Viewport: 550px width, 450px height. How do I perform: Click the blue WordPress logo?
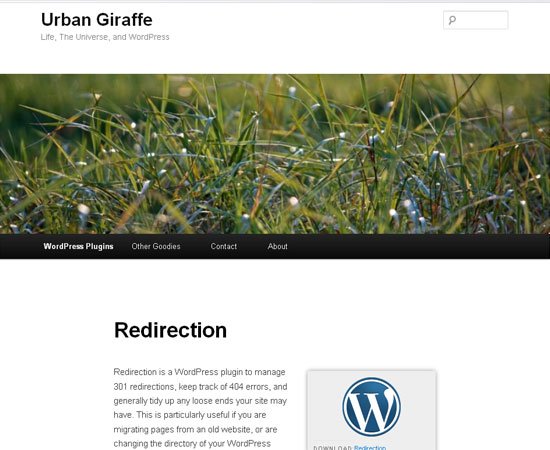click(x=371, y=407)
